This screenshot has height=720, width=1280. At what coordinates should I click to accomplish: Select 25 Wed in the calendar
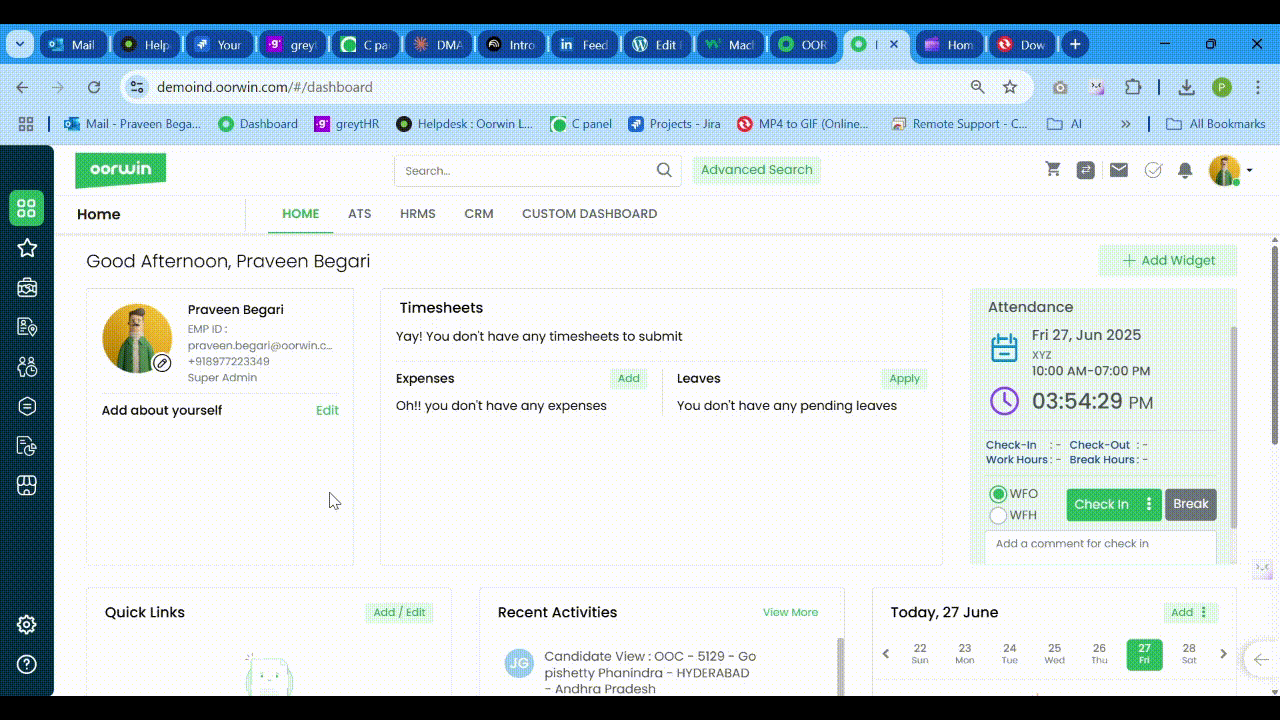(1054, 654)
